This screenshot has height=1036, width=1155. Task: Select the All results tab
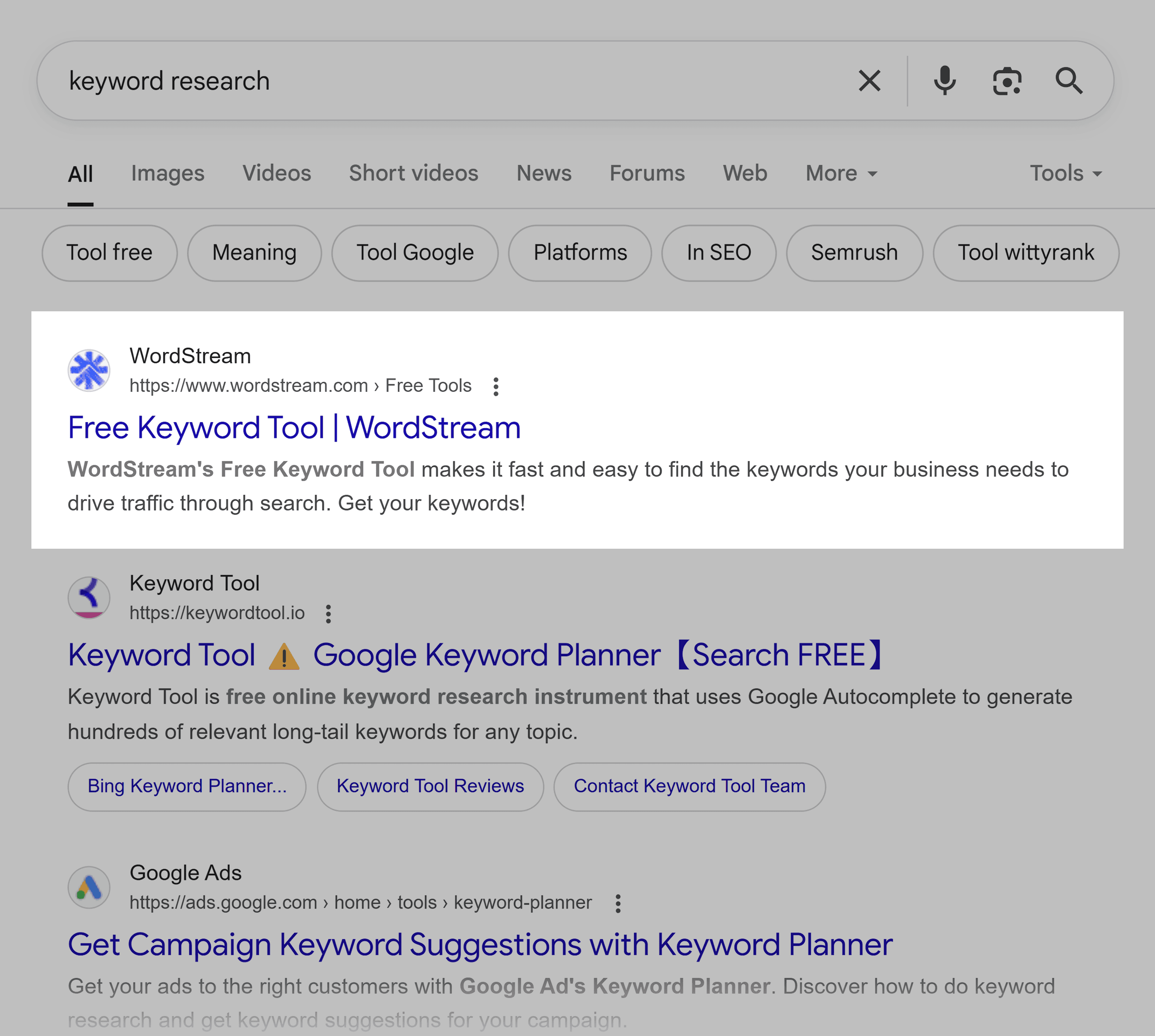(80, 174)
